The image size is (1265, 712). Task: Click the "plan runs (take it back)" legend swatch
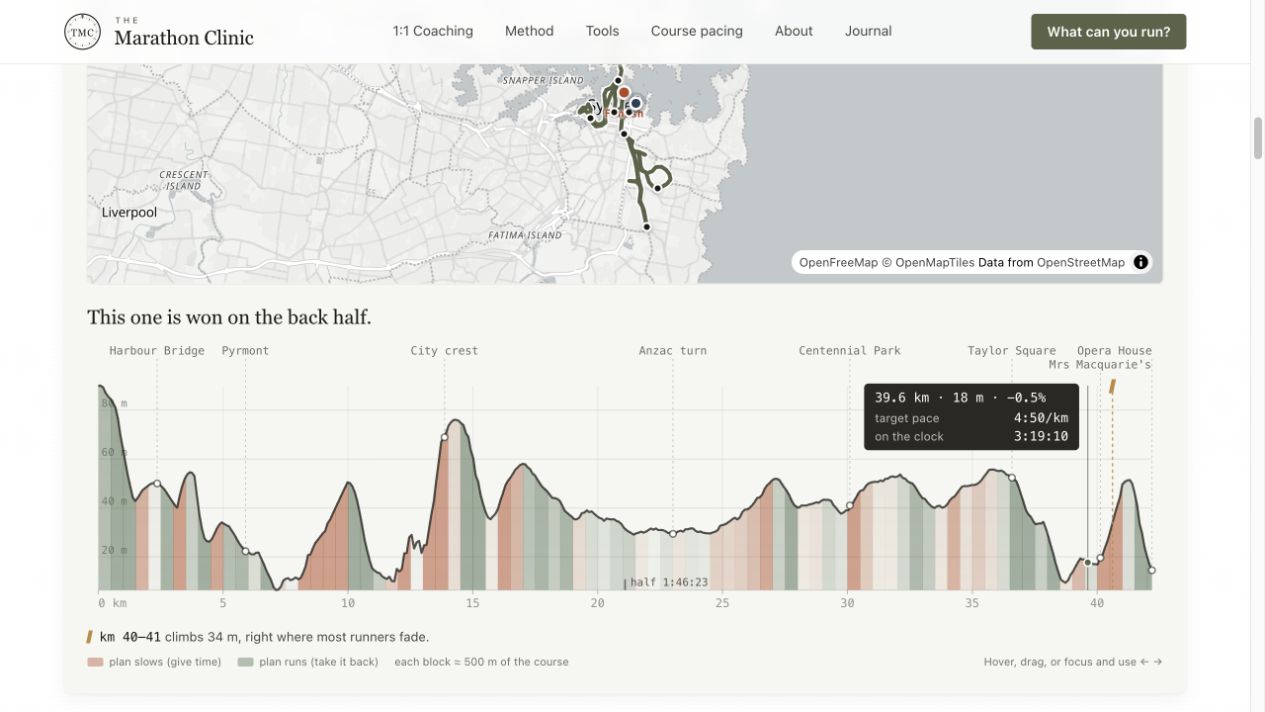pyautogui.click(x=245, y=662)
